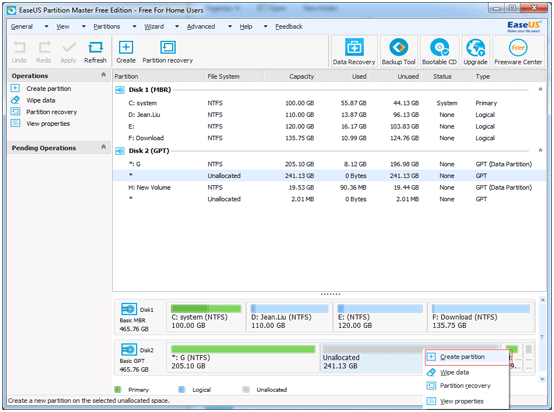Viewport: 554px width, 412px height.
Task: Click the panel splitter dots handle
Action: 330,294
